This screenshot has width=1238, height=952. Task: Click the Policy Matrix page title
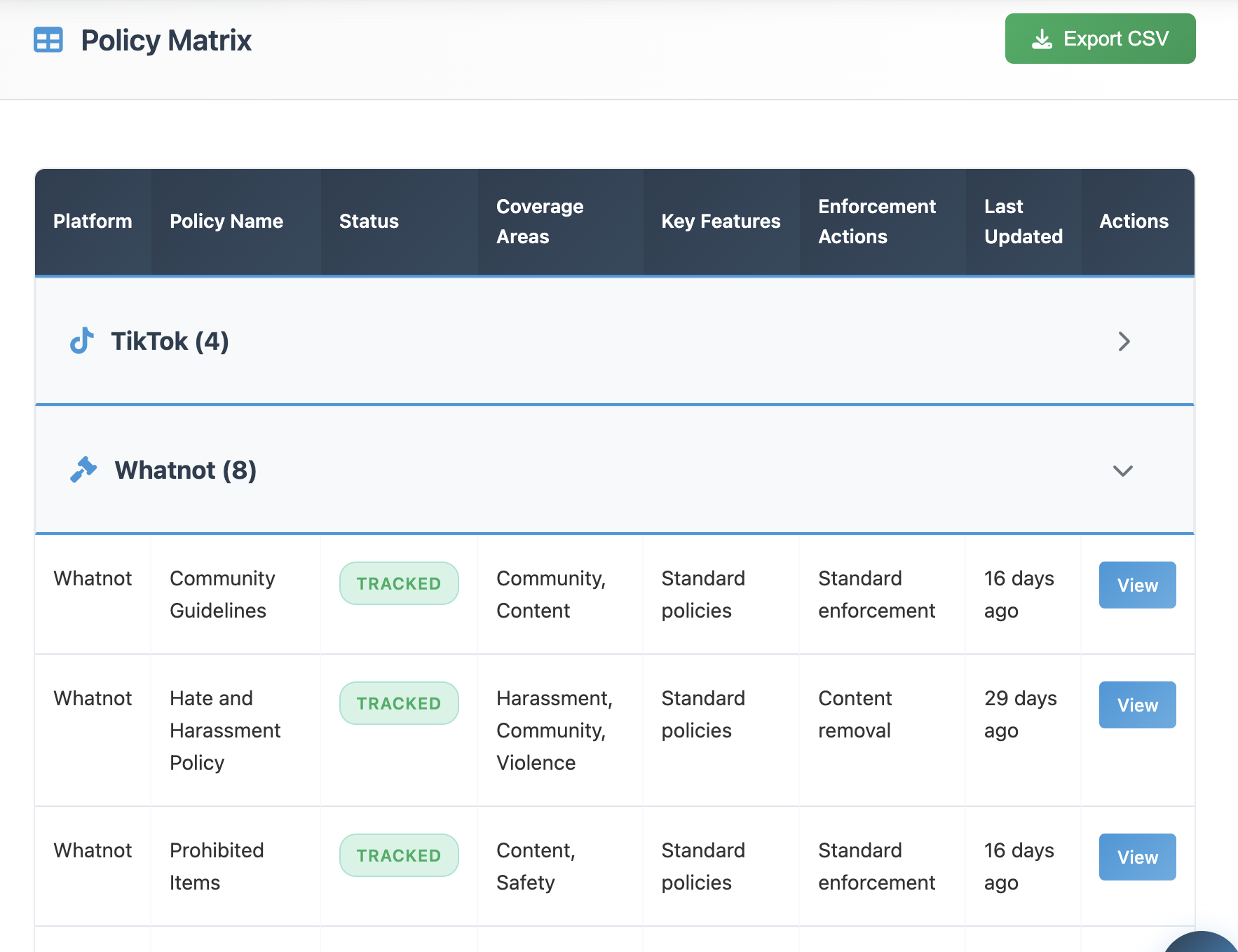pyautogui.click(x=166, y=41)
